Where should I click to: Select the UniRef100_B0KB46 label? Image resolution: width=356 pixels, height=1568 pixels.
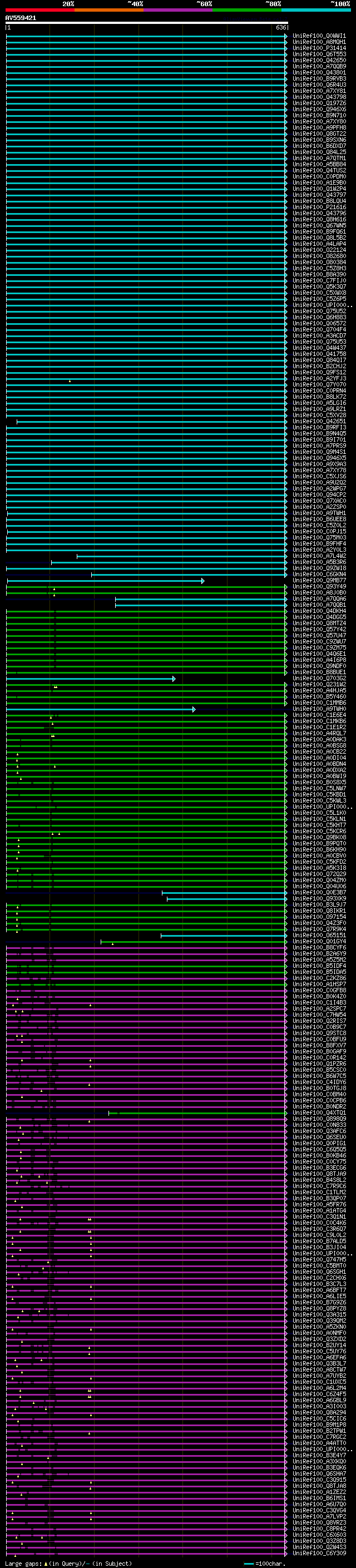(x=319, y=1155)
